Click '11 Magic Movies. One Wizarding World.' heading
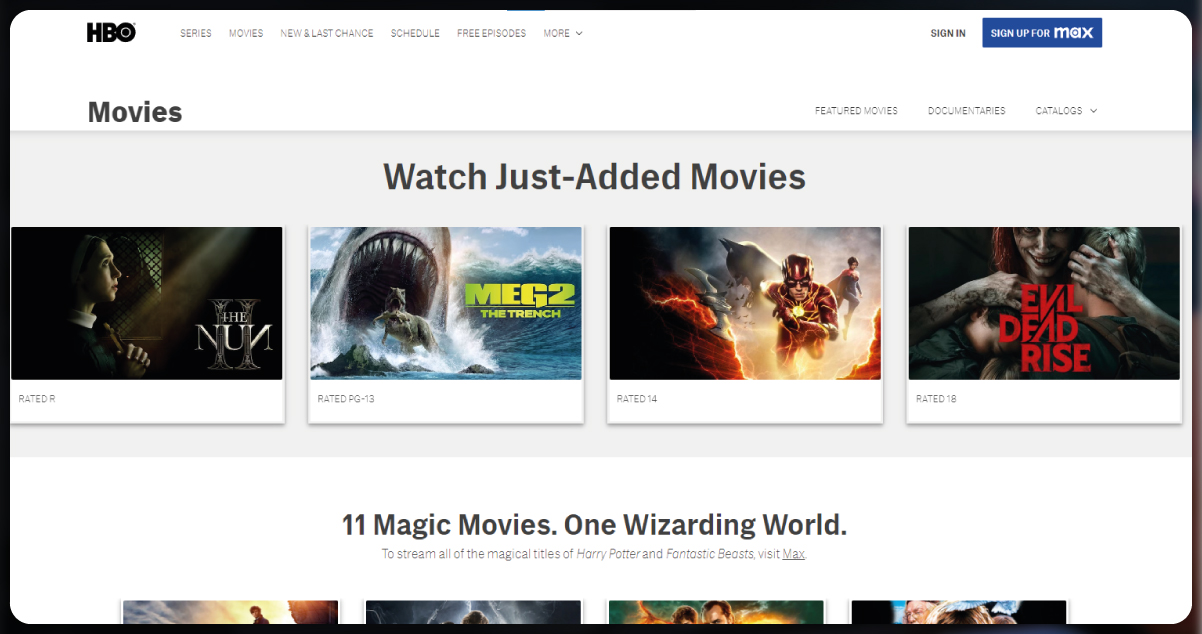The width and height of the screenshot is (1202, 634). coord(594,525)
